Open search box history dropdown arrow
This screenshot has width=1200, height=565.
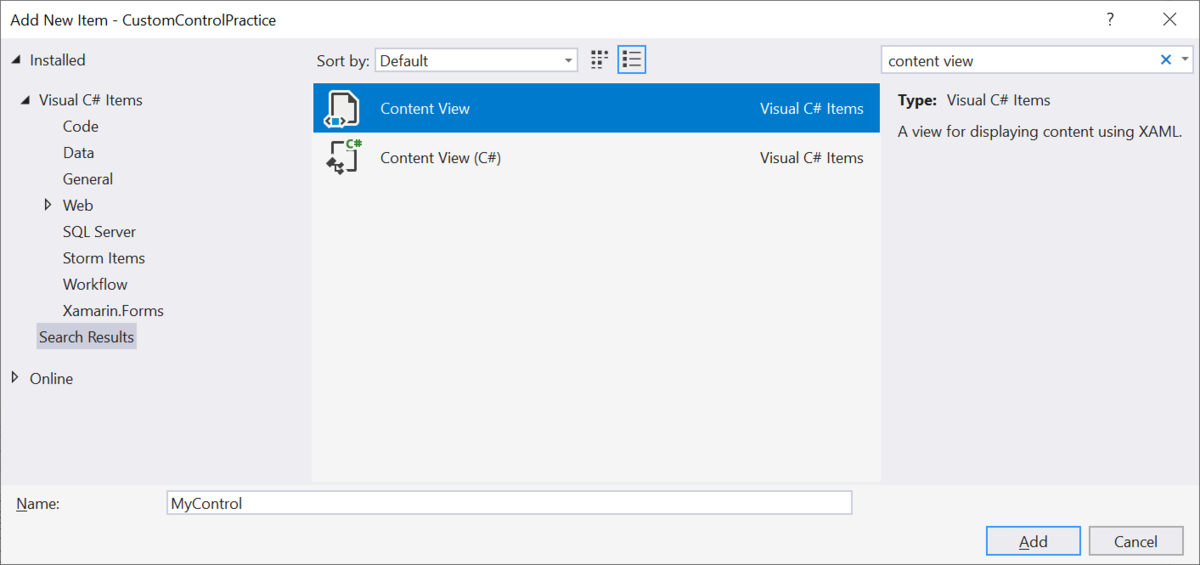[x=1186, y=60]
